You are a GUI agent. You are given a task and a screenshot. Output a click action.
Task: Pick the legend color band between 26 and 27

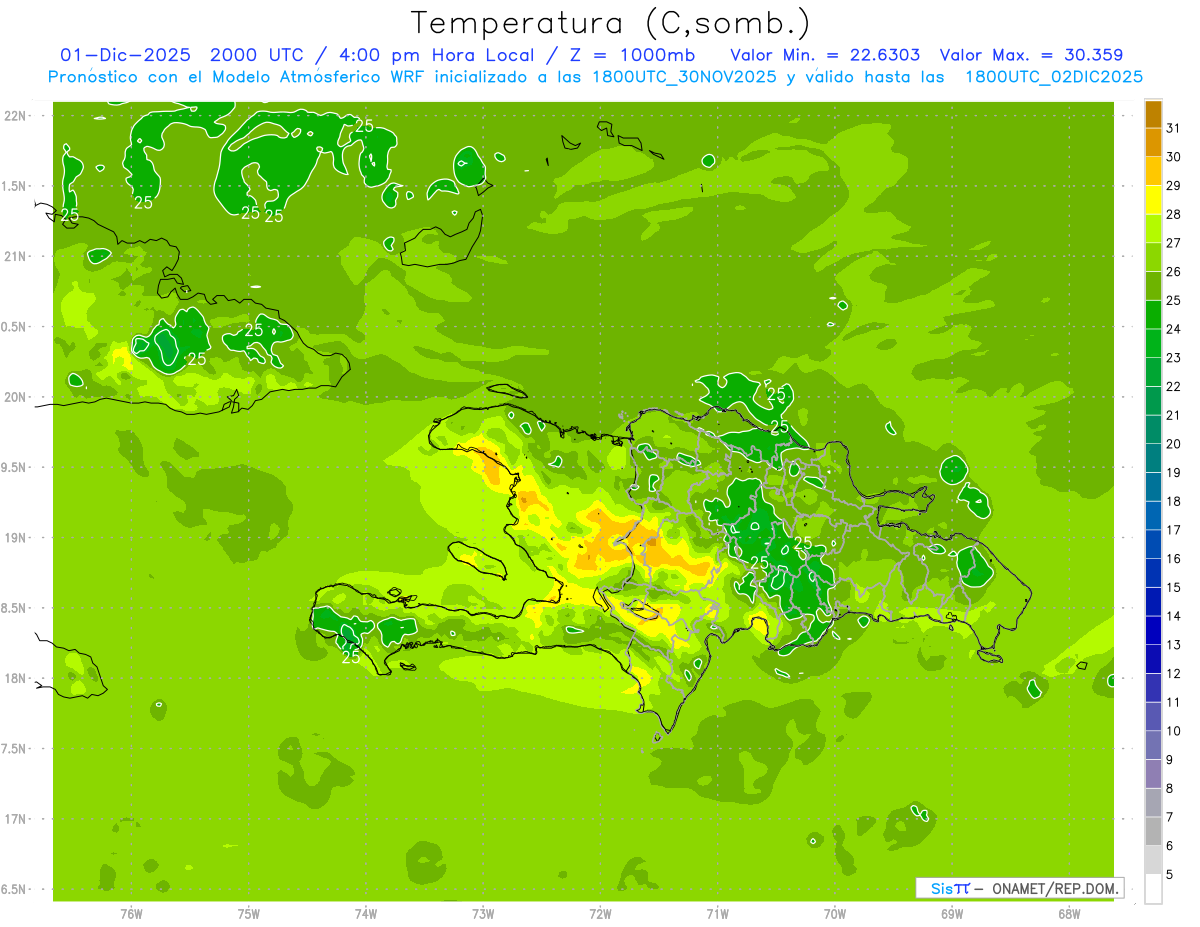tap(1153, 257)
